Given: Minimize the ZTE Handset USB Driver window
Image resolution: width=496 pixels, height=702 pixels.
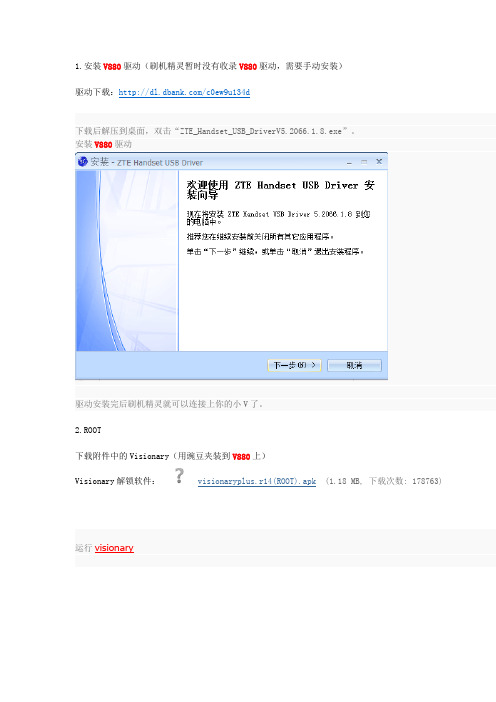Looking at the screenshot, I should click(x=349, y=162).
